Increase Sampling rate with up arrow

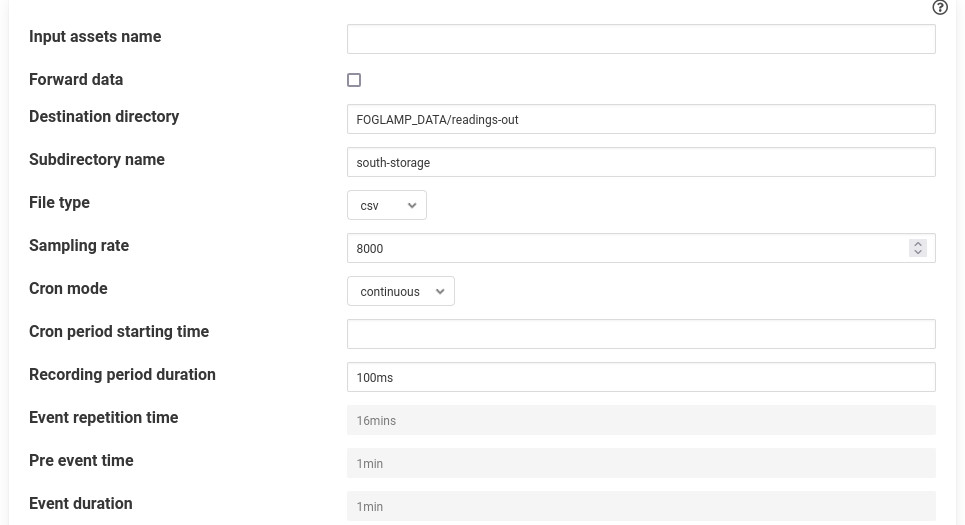tap(918, 244)
